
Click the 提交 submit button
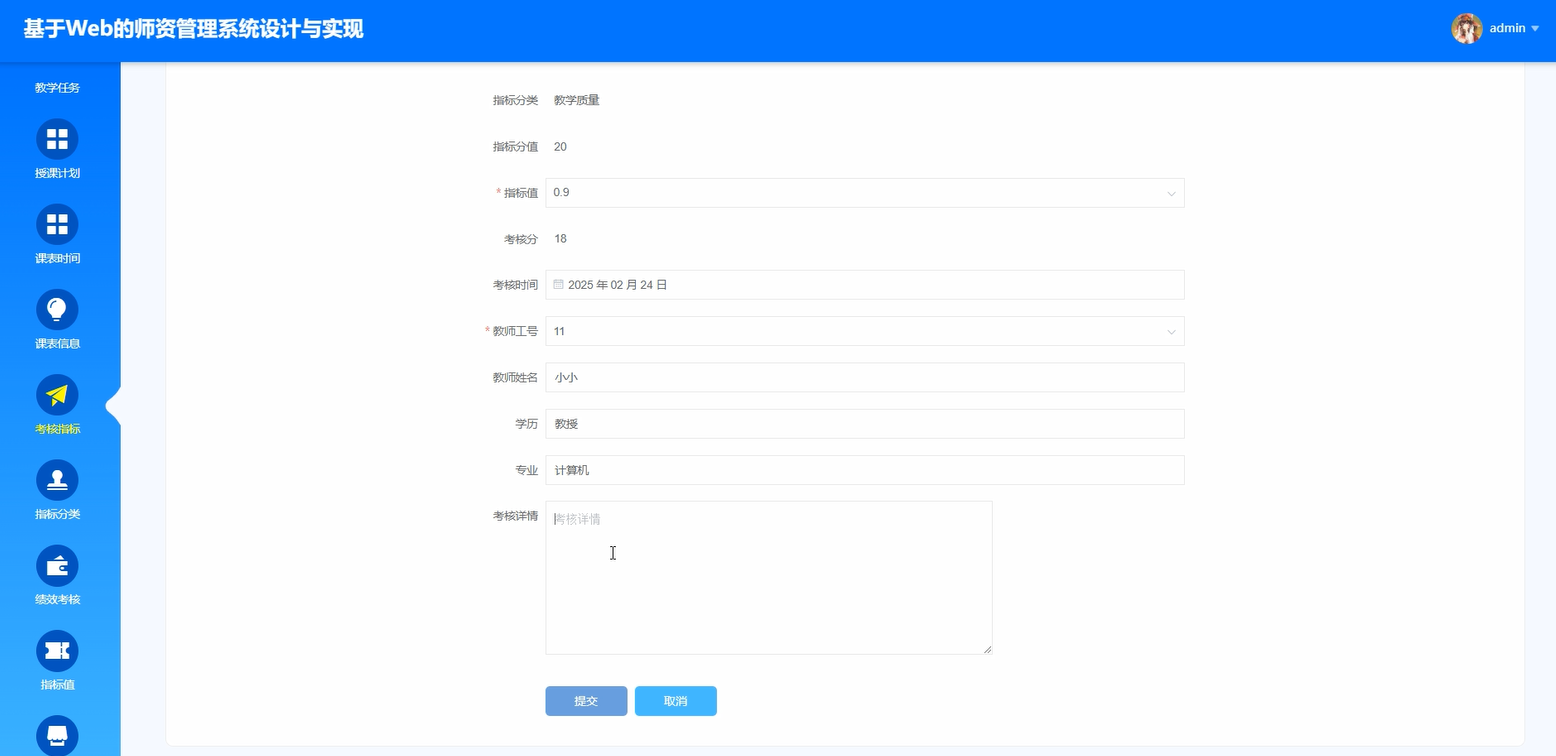coord(586,701)
